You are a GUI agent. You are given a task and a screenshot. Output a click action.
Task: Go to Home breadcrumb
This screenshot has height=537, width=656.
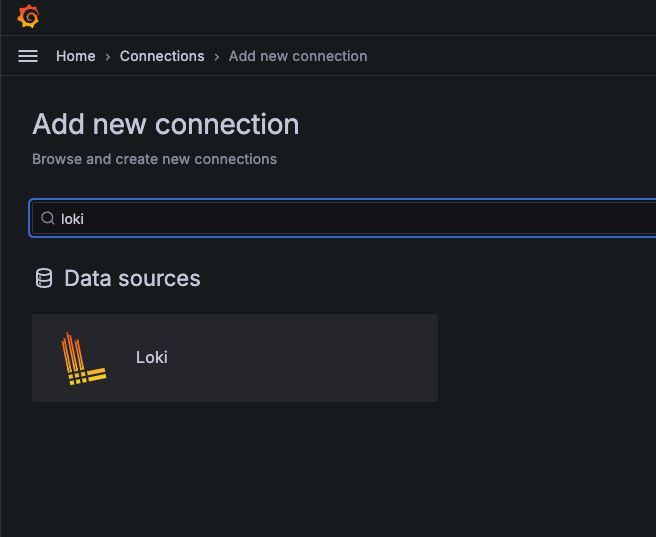76,56
